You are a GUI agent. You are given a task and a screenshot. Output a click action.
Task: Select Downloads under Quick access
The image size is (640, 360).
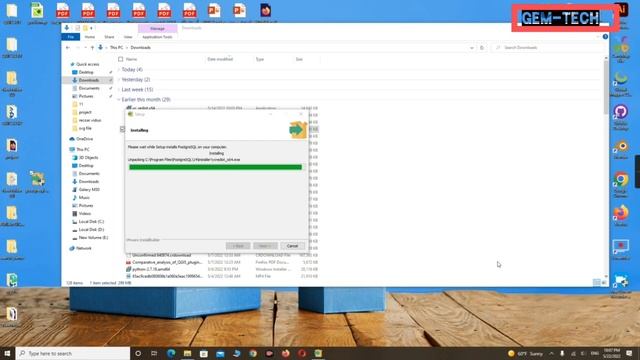(89, 80)
